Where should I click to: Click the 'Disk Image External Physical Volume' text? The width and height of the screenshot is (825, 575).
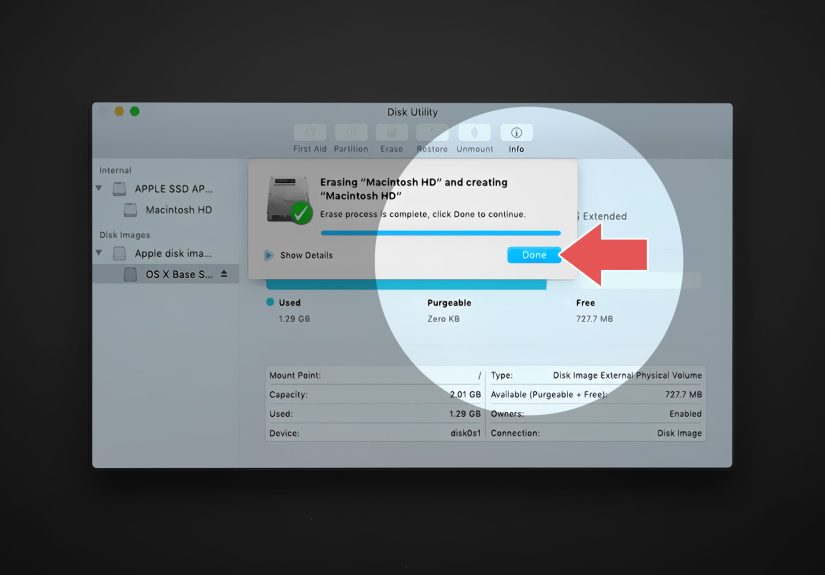click(627, 375)
